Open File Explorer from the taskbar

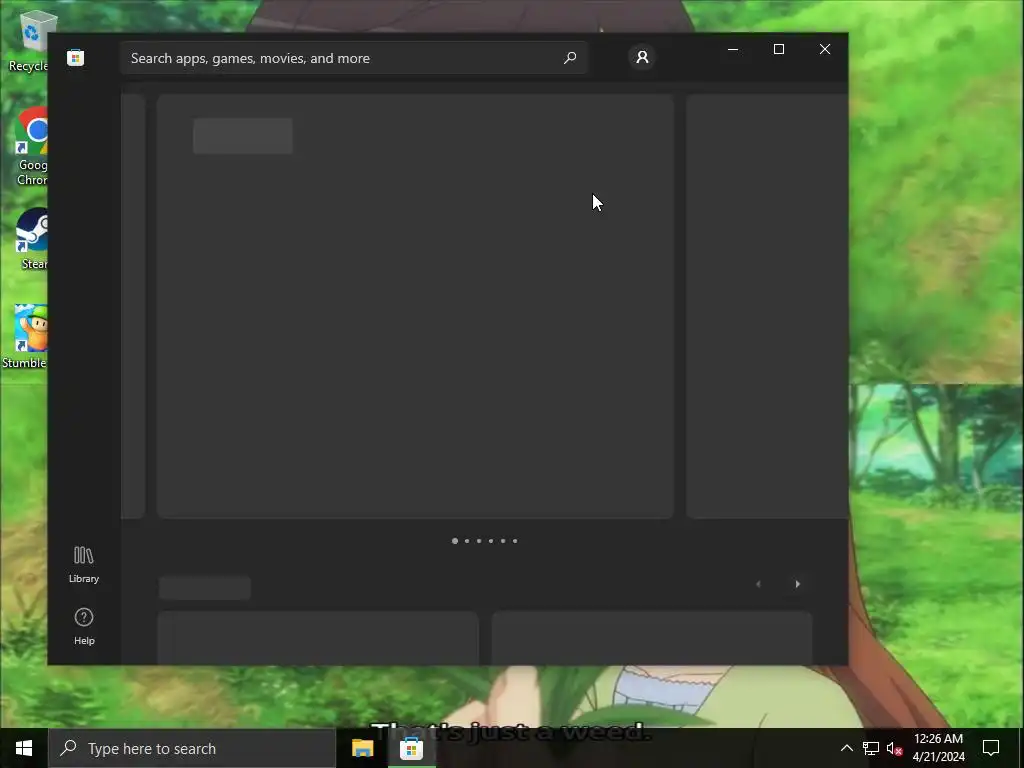point(362,748)
